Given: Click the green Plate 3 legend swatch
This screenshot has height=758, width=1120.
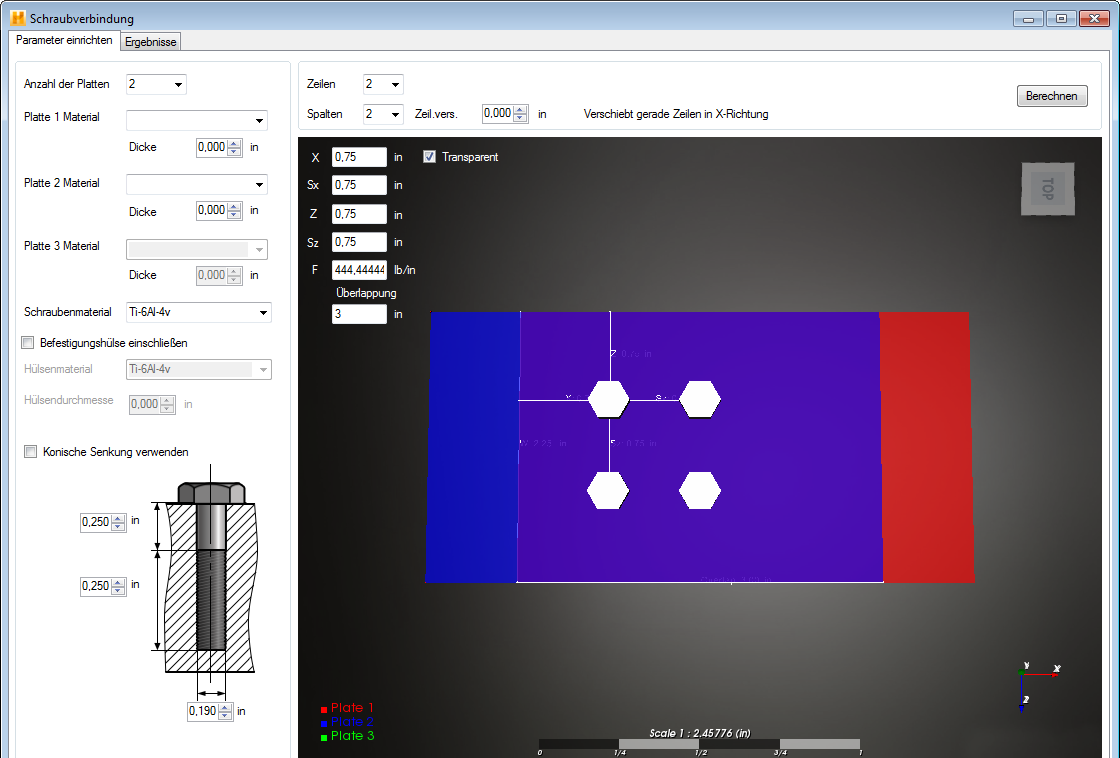Looking at the screenshot, I should point(324,737).
